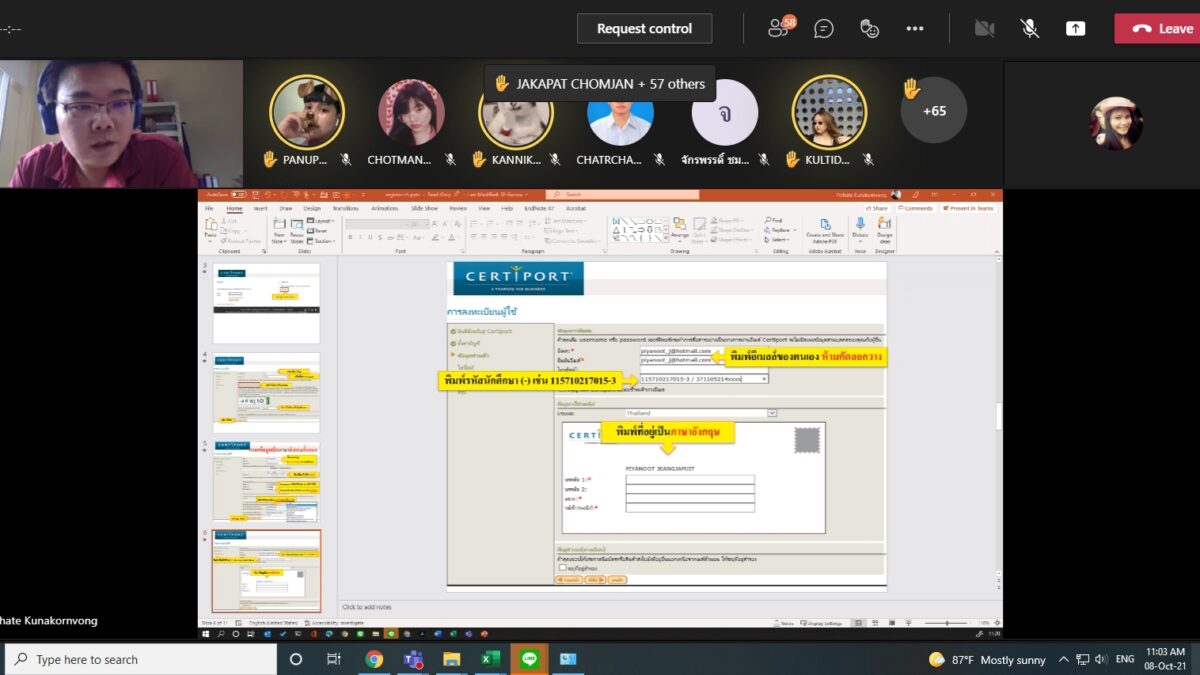Click the PowerPoint Share button
The width and height of the screenshot is (1200, 675).
(879, 208)
